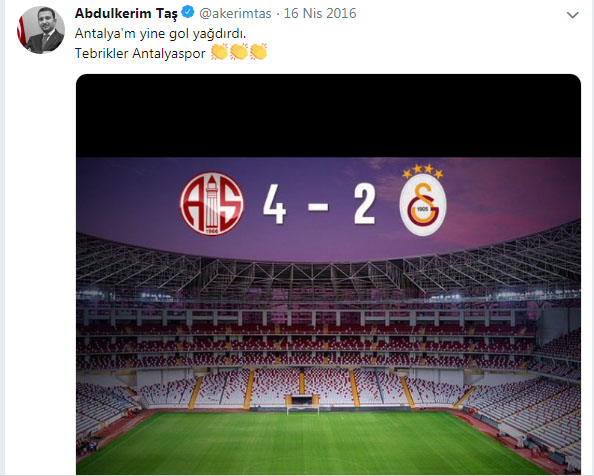The width and height of the screenshot is (594, 476).
Task: Click the score number 4 in image
Action: click(x=275, y=205)
